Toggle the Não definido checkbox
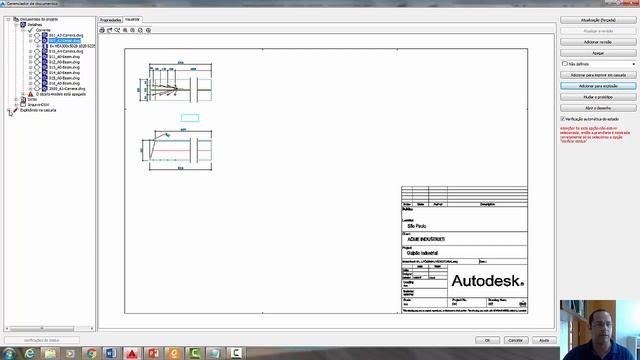The width and height of the screenshot is (640, 360). click(565, 64)
